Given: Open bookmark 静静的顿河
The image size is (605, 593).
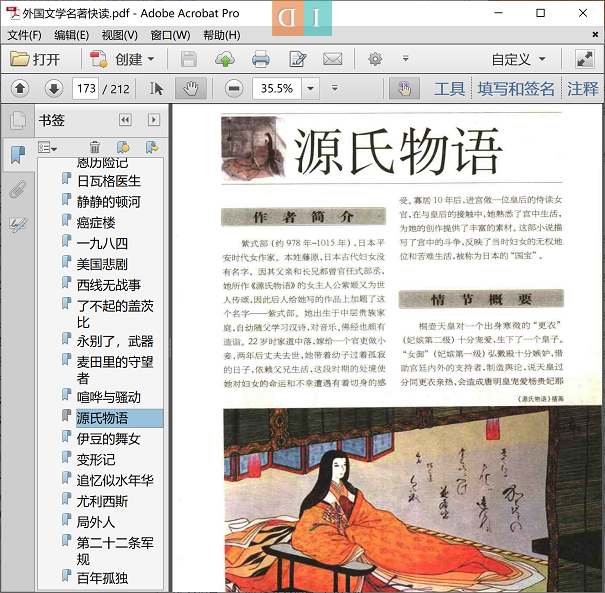Looking at the screenshot, I should 108,202.
